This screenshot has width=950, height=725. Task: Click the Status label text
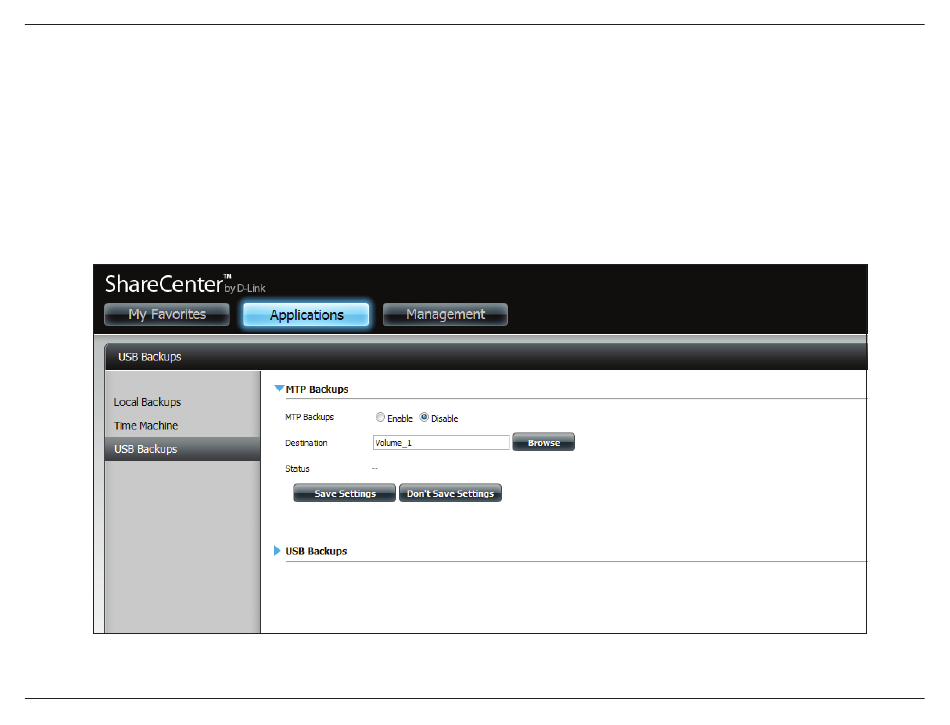coord(297,469)
